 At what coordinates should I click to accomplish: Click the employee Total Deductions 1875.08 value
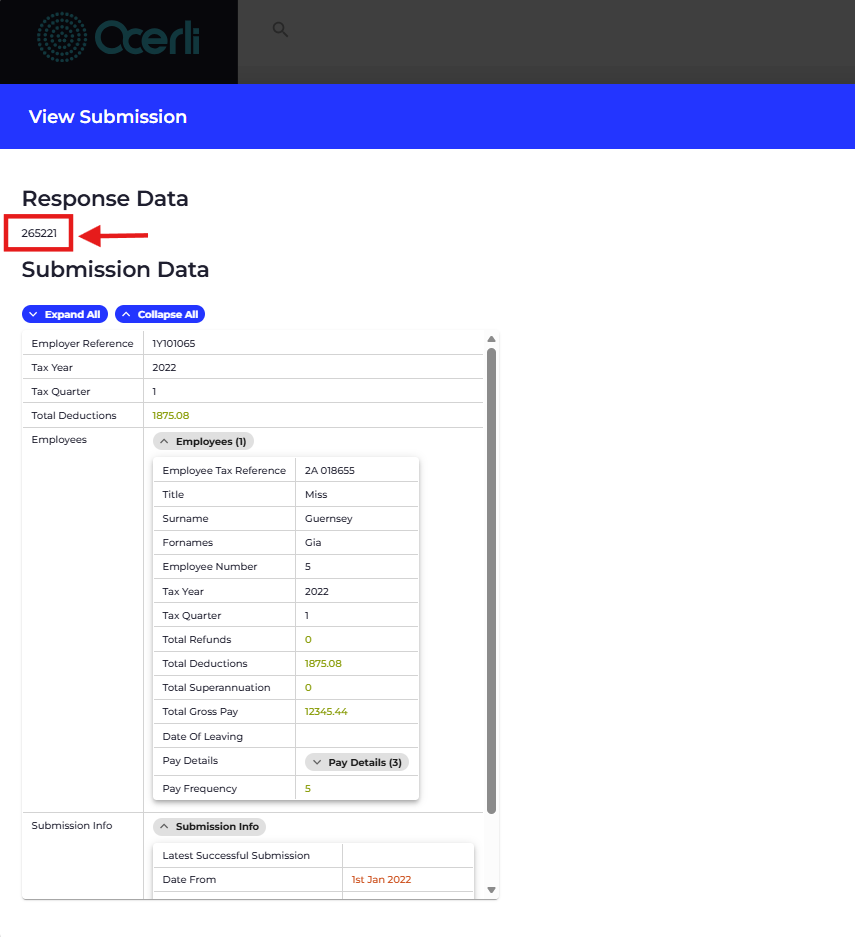(x=323, y=664)
